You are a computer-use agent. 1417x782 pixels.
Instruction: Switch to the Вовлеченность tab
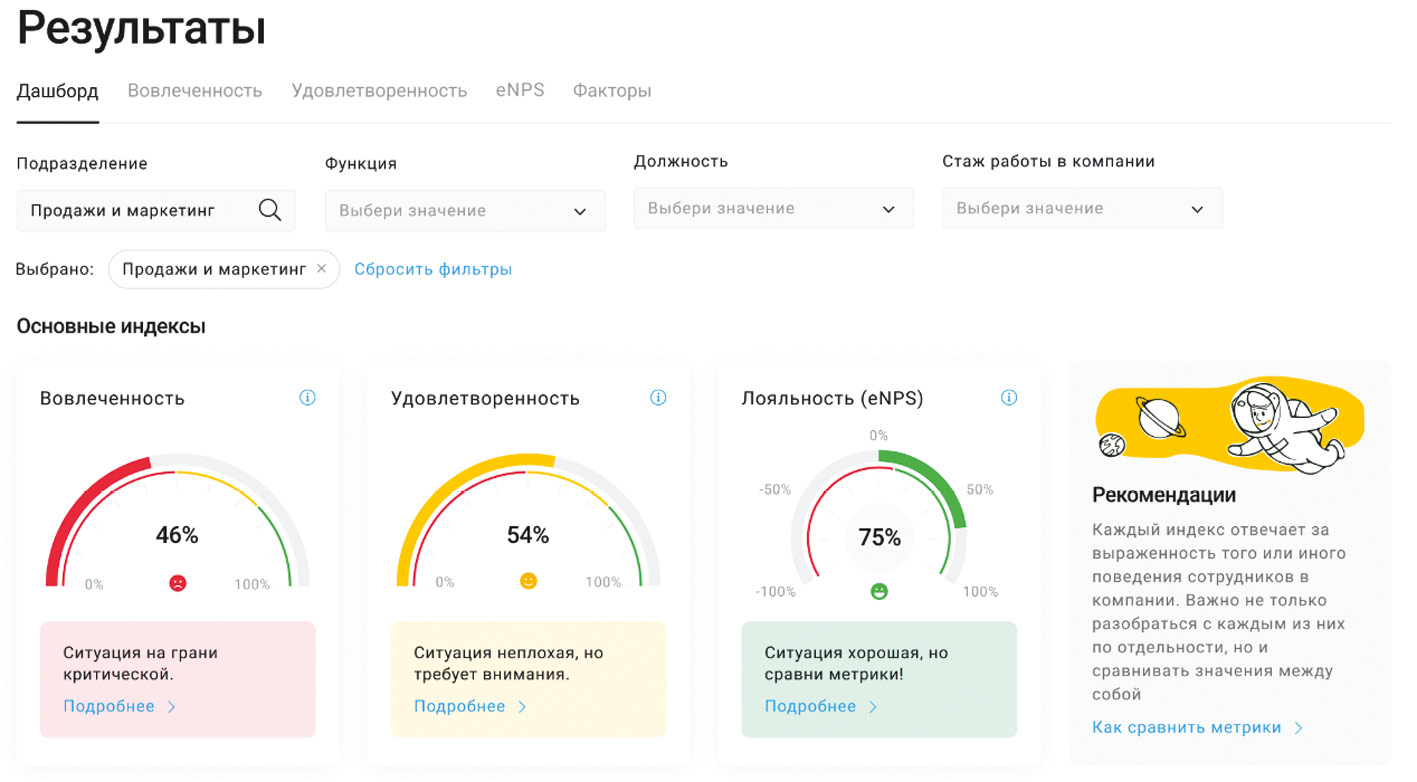pos(195,91)
